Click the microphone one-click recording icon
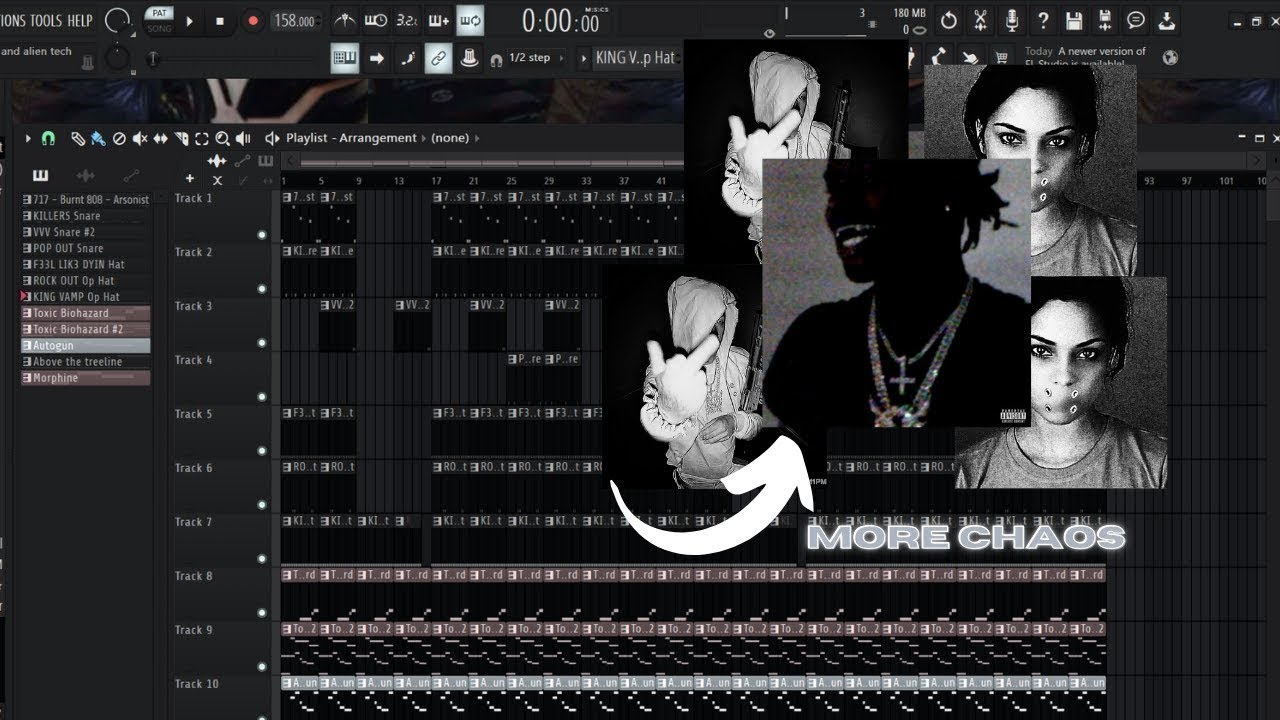The height and width of the screenshot is (720, 1280). coord(1012,20)
